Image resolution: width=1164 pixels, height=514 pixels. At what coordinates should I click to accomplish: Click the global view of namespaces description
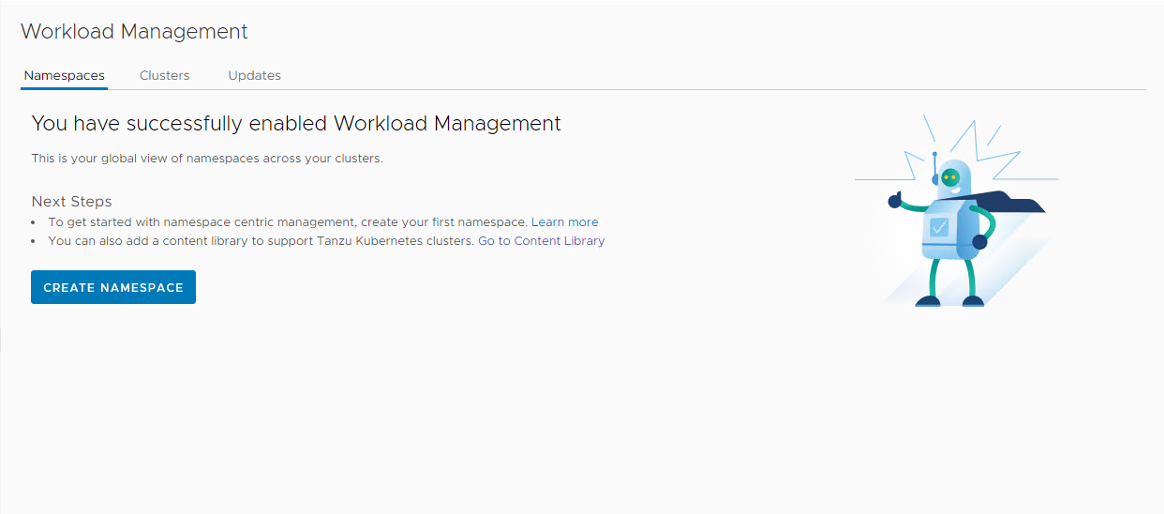pos(207,158)
